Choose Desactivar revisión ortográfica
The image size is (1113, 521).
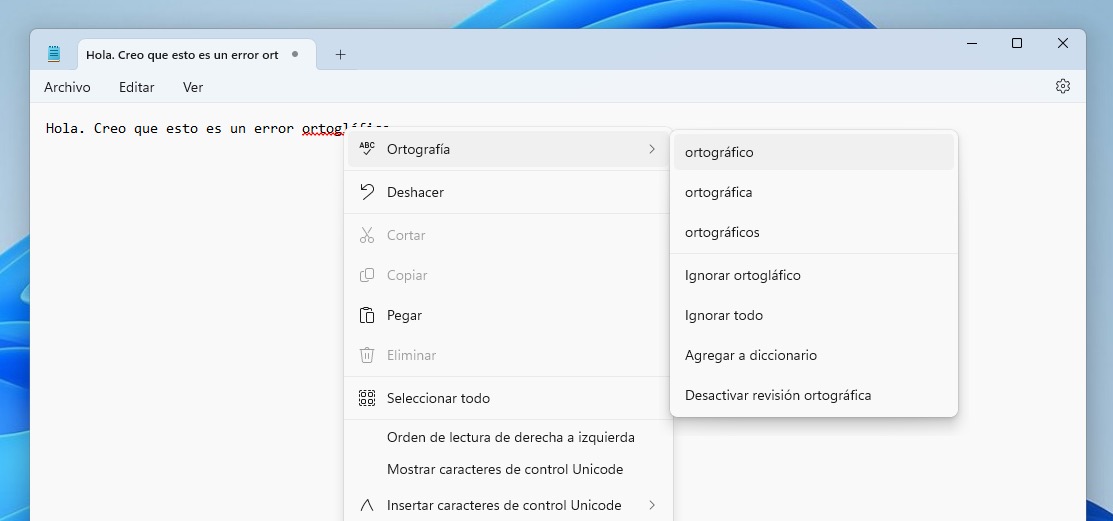(x=813, y=395)
